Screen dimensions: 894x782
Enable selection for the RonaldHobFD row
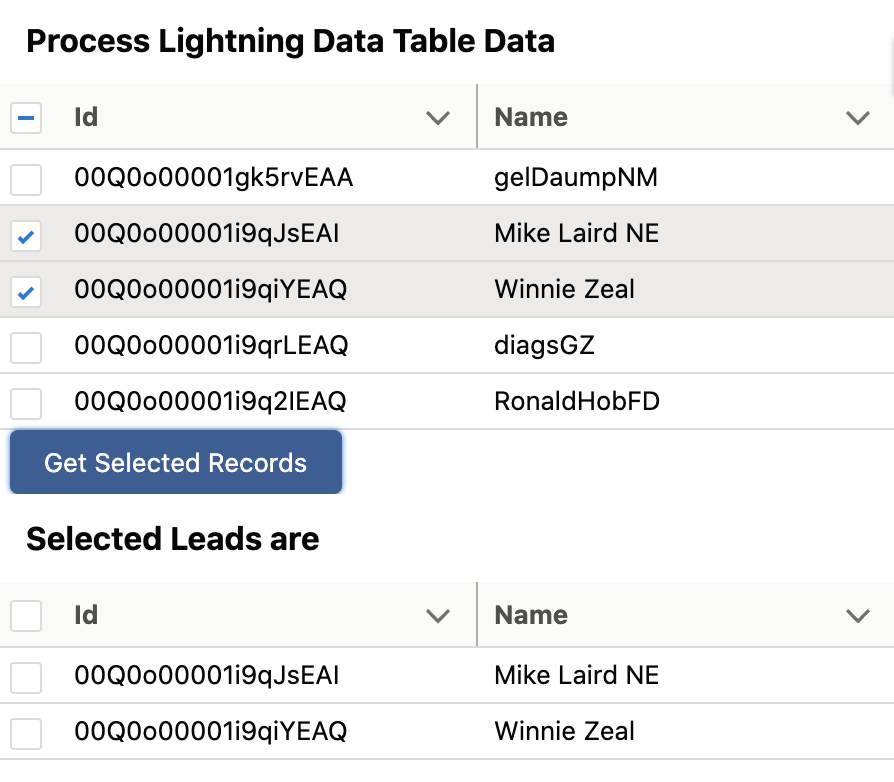[x=26, y=402]
